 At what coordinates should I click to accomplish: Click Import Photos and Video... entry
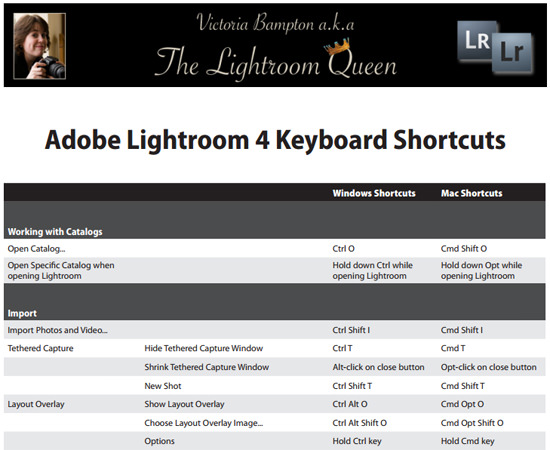click(x=58, y=330)
